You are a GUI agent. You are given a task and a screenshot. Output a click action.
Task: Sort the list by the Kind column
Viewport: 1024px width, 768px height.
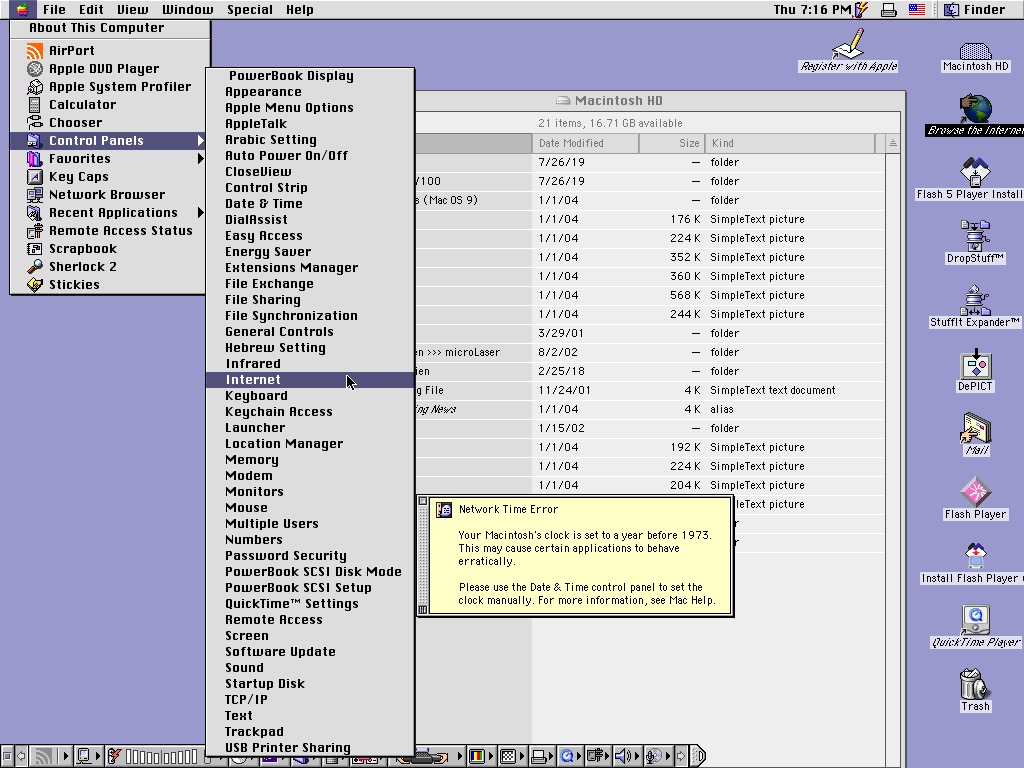point(790,143)
